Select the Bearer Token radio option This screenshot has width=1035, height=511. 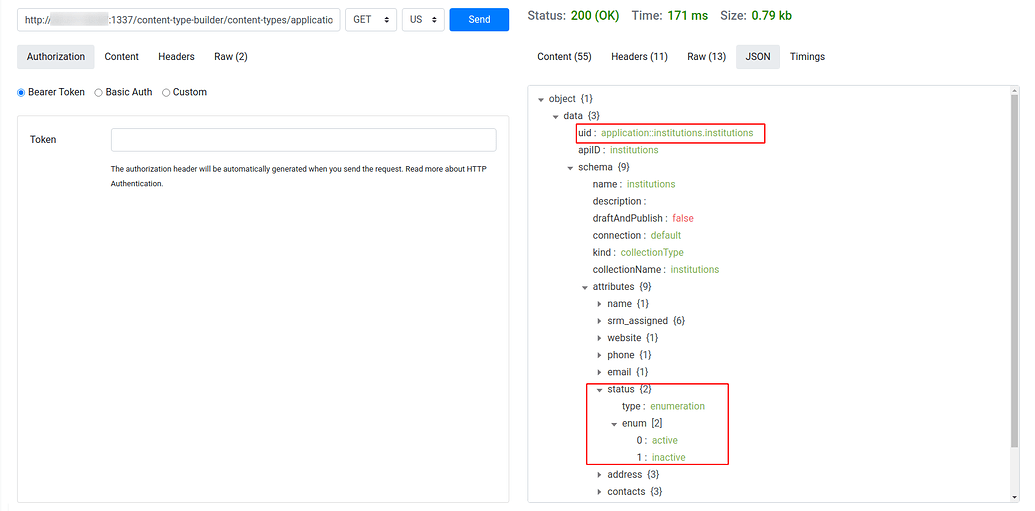click(21, 92)
